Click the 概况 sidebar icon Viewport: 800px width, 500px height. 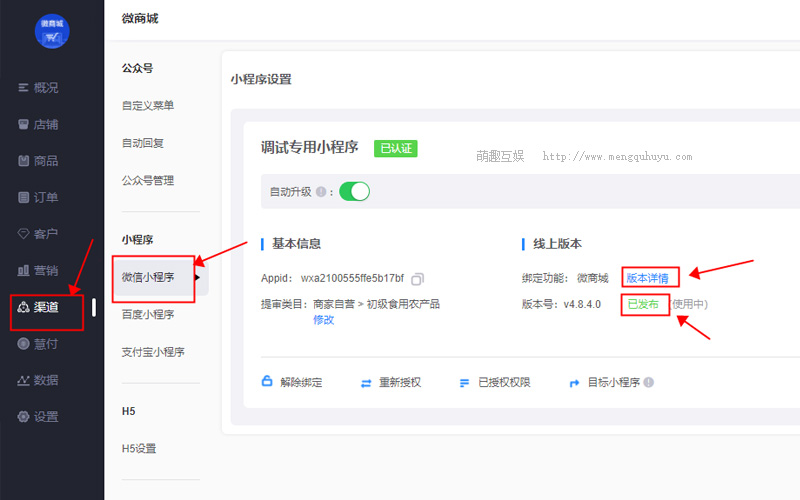[23, 88]
